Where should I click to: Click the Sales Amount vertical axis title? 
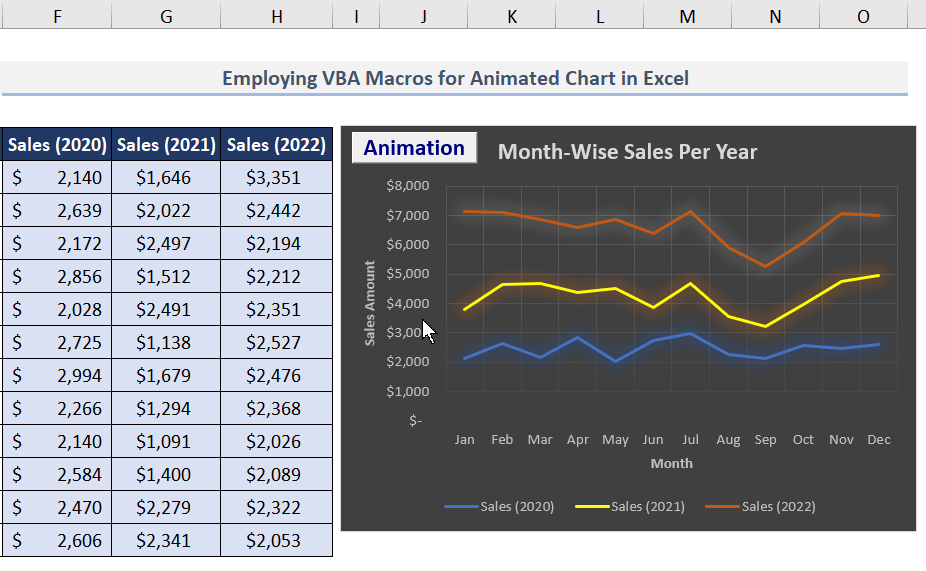[370, 303]
